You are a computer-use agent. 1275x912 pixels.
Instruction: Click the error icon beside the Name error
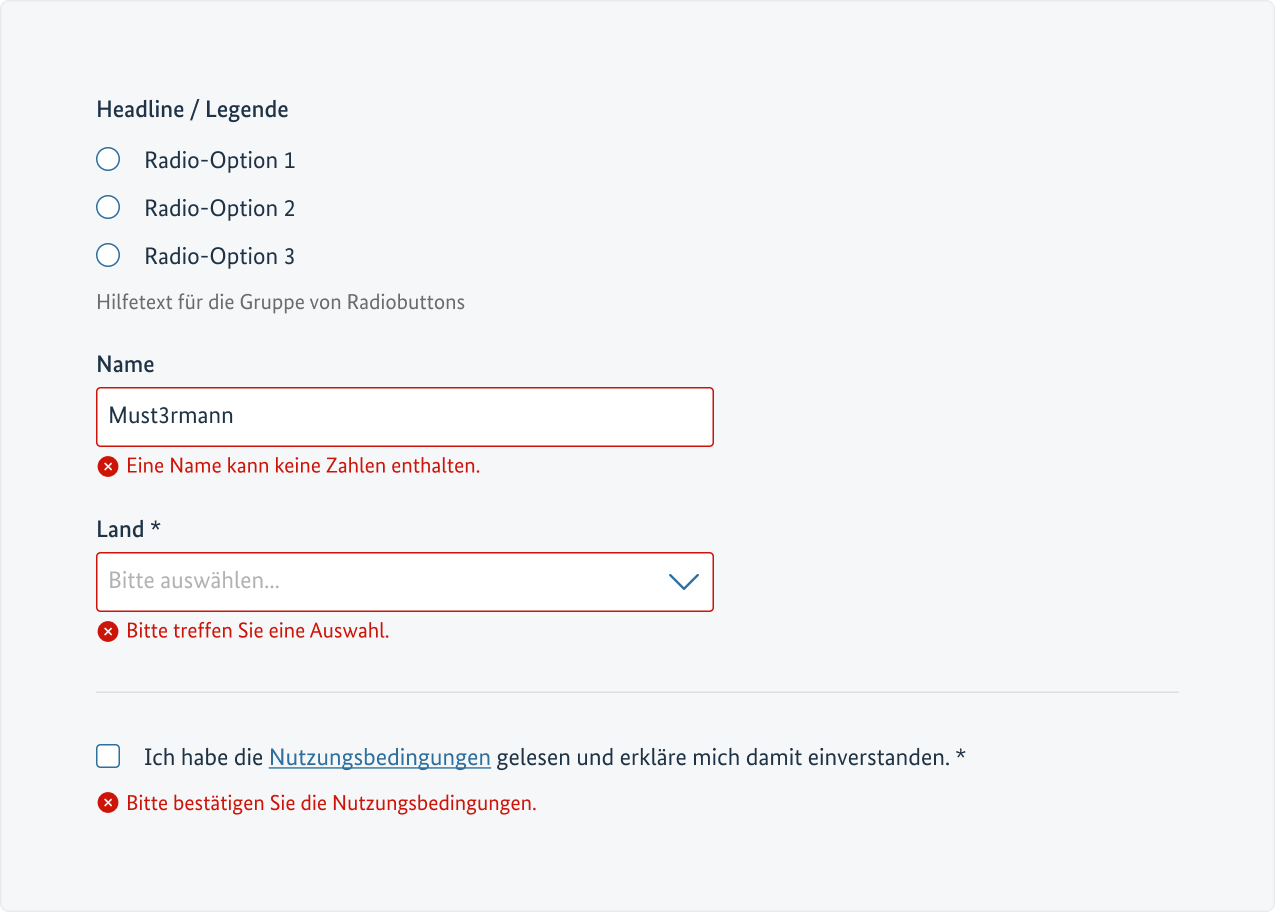tap(107, 466)
